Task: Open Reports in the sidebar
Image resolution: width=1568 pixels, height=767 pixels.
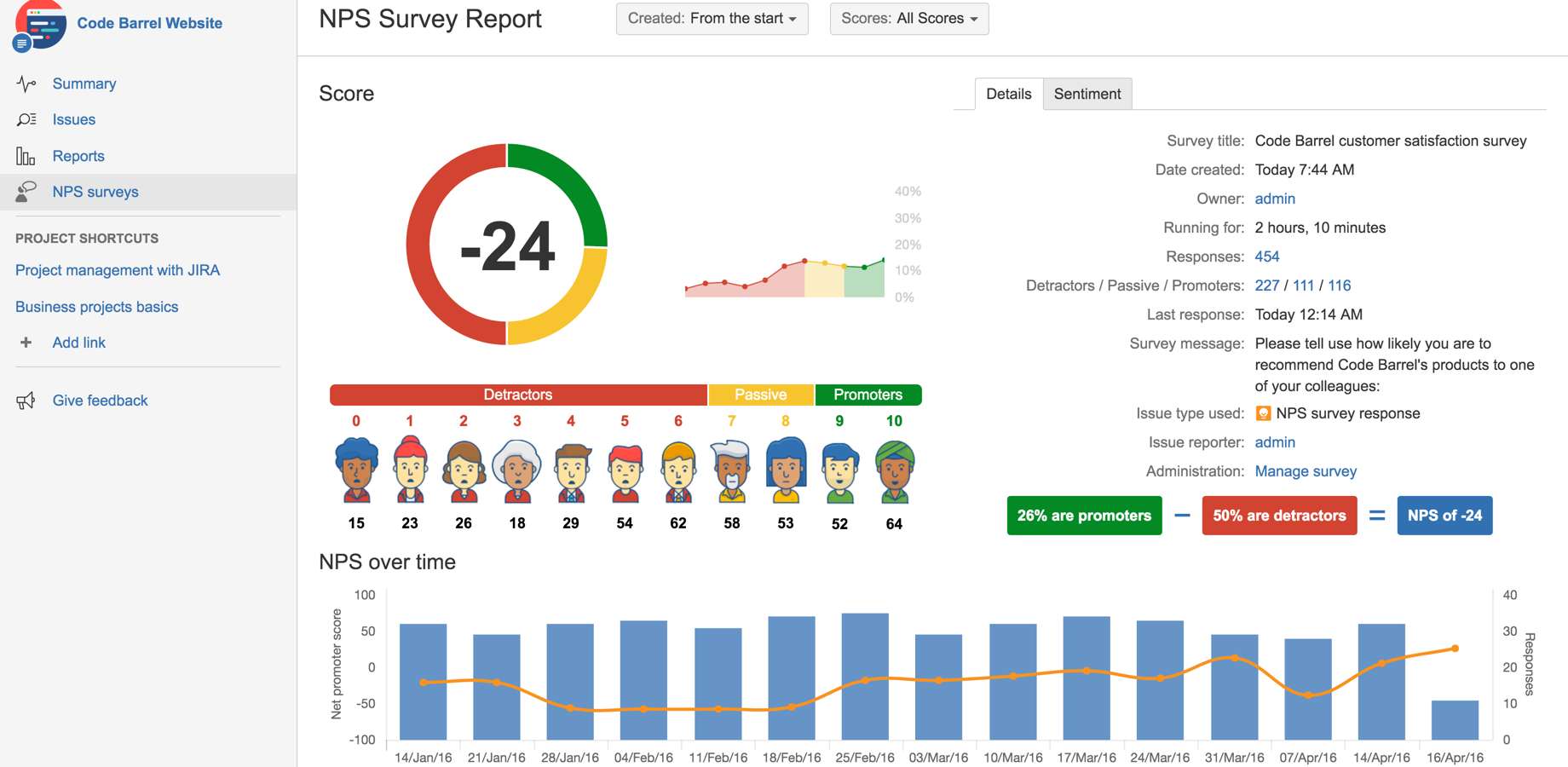Action: [x=78, y=156]
